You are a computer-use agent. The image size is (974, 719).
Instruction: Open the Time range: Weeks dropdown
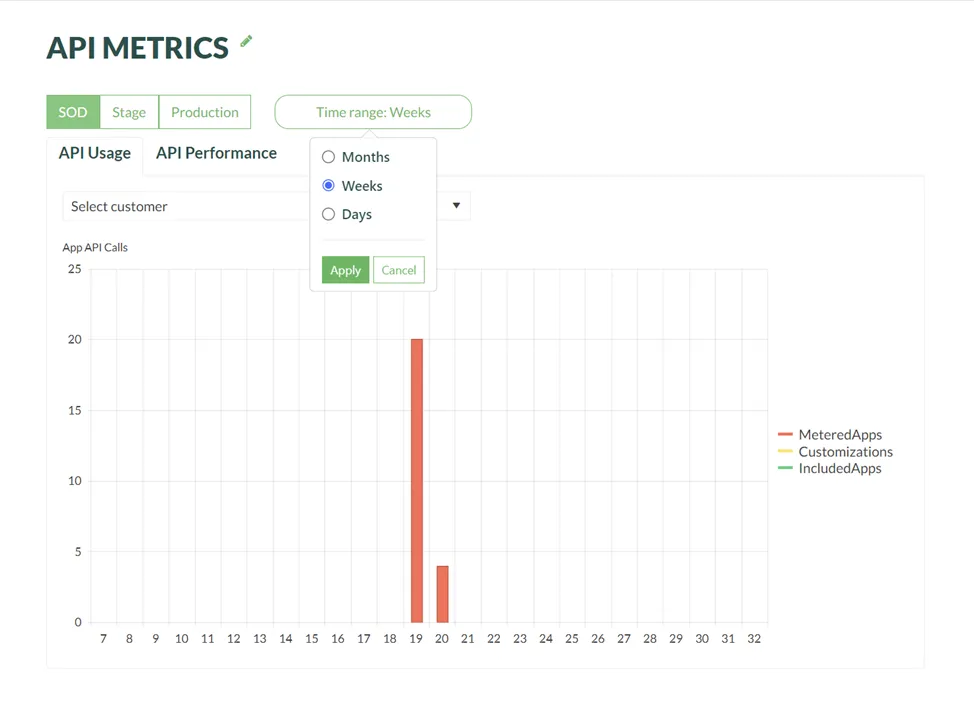click(373, 112)
